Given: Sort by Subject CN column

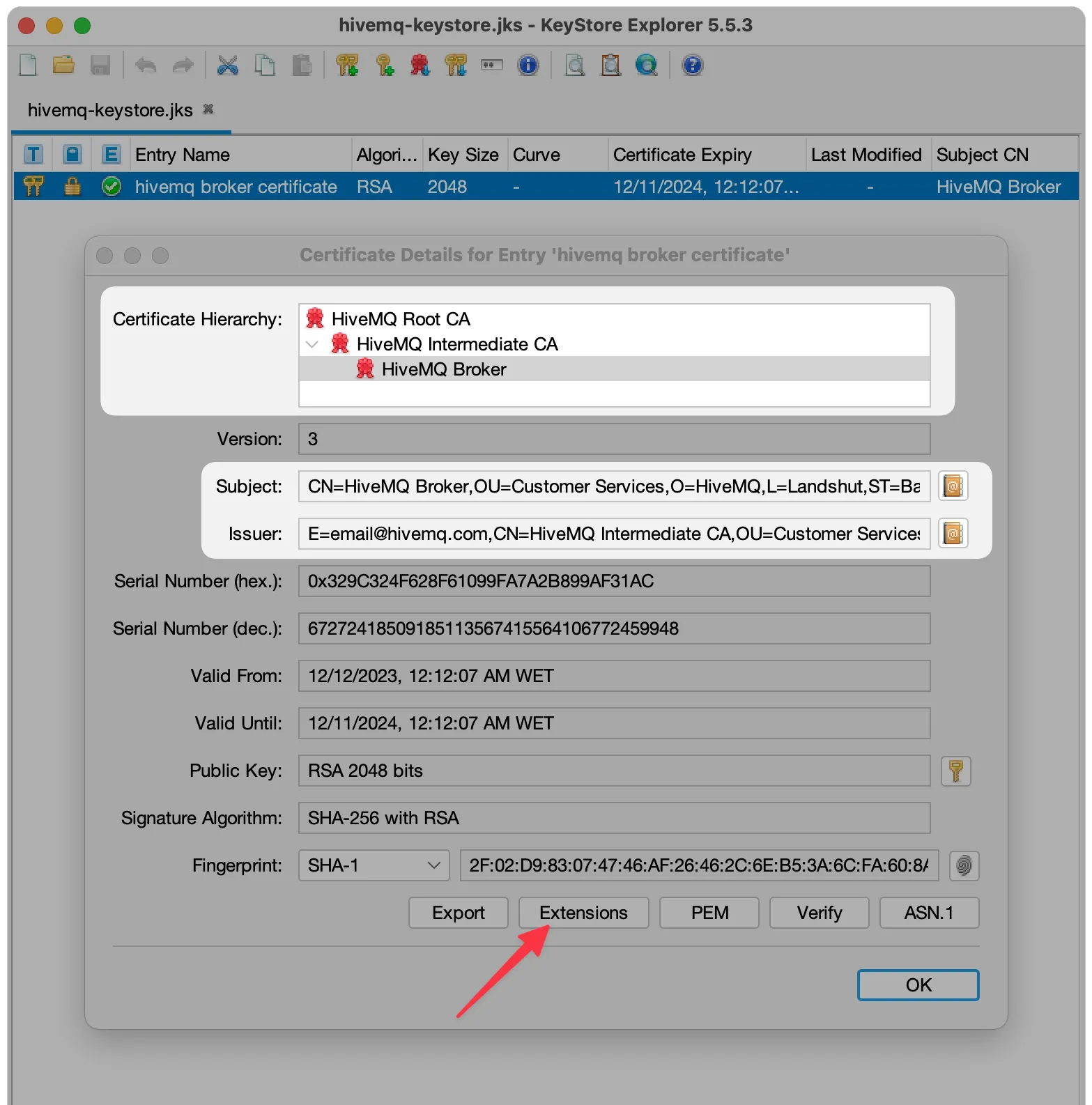Looking at the screenshot, I should tap(1004, 155).
